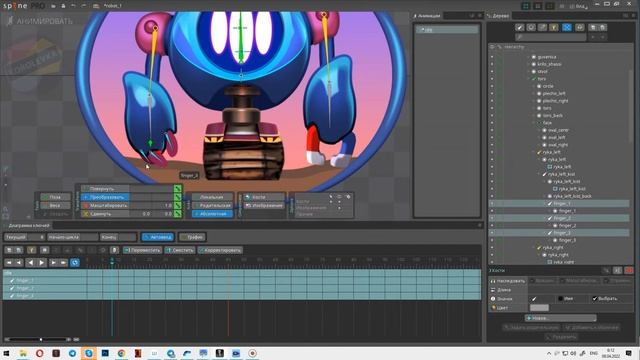Key translation with green button beside Преобразовать
This screenshot has height=360, width=640.
[x=178, y=197]
